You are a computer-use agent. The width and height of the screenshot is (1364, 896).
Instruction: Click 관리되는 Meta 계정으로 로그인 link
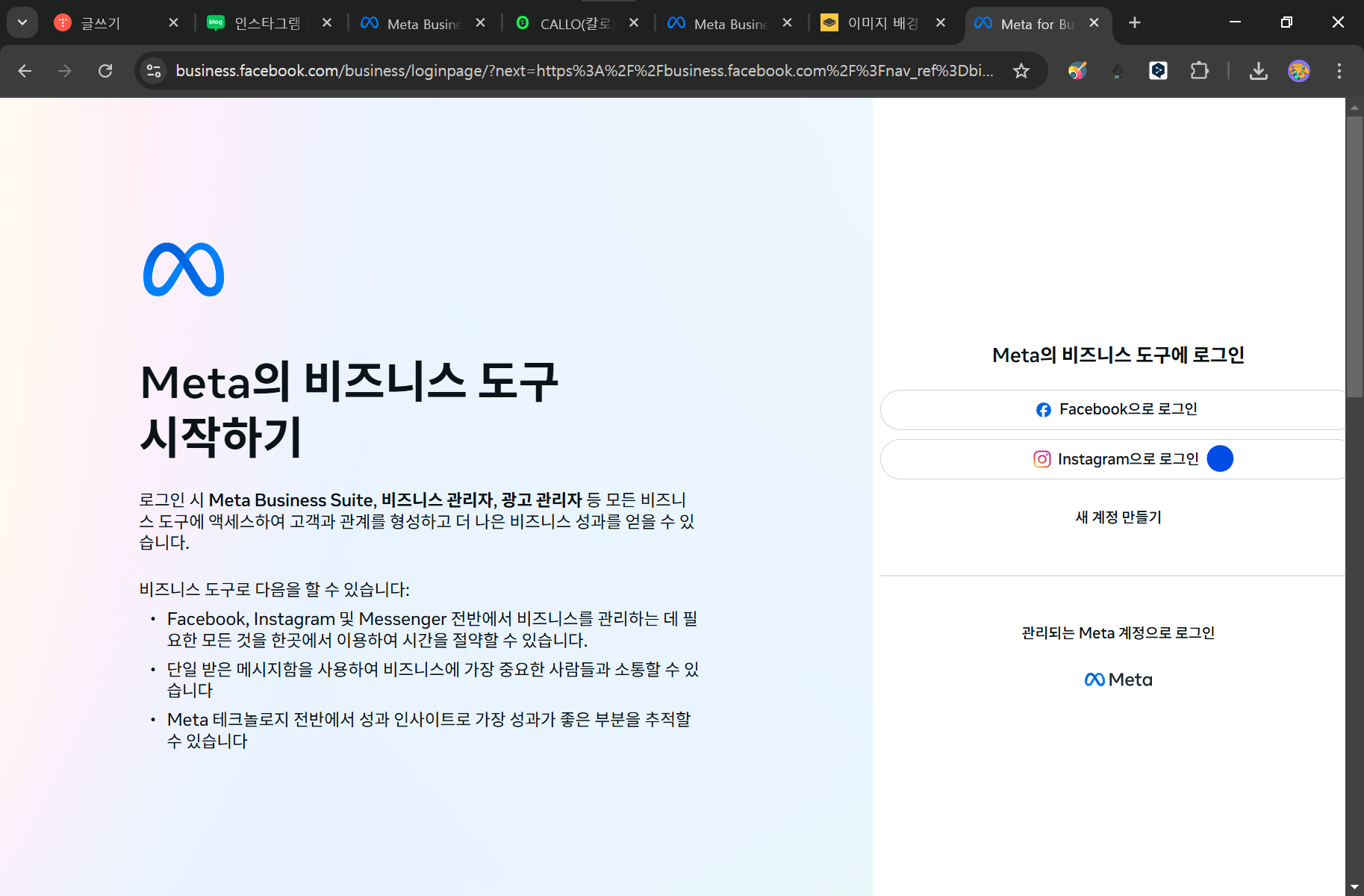click(1118, 632)
